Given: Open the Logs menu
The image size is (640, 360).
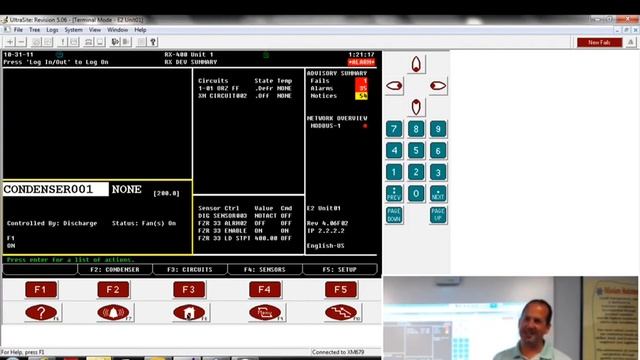Looking at the screenshot, I should coord(52,30).
